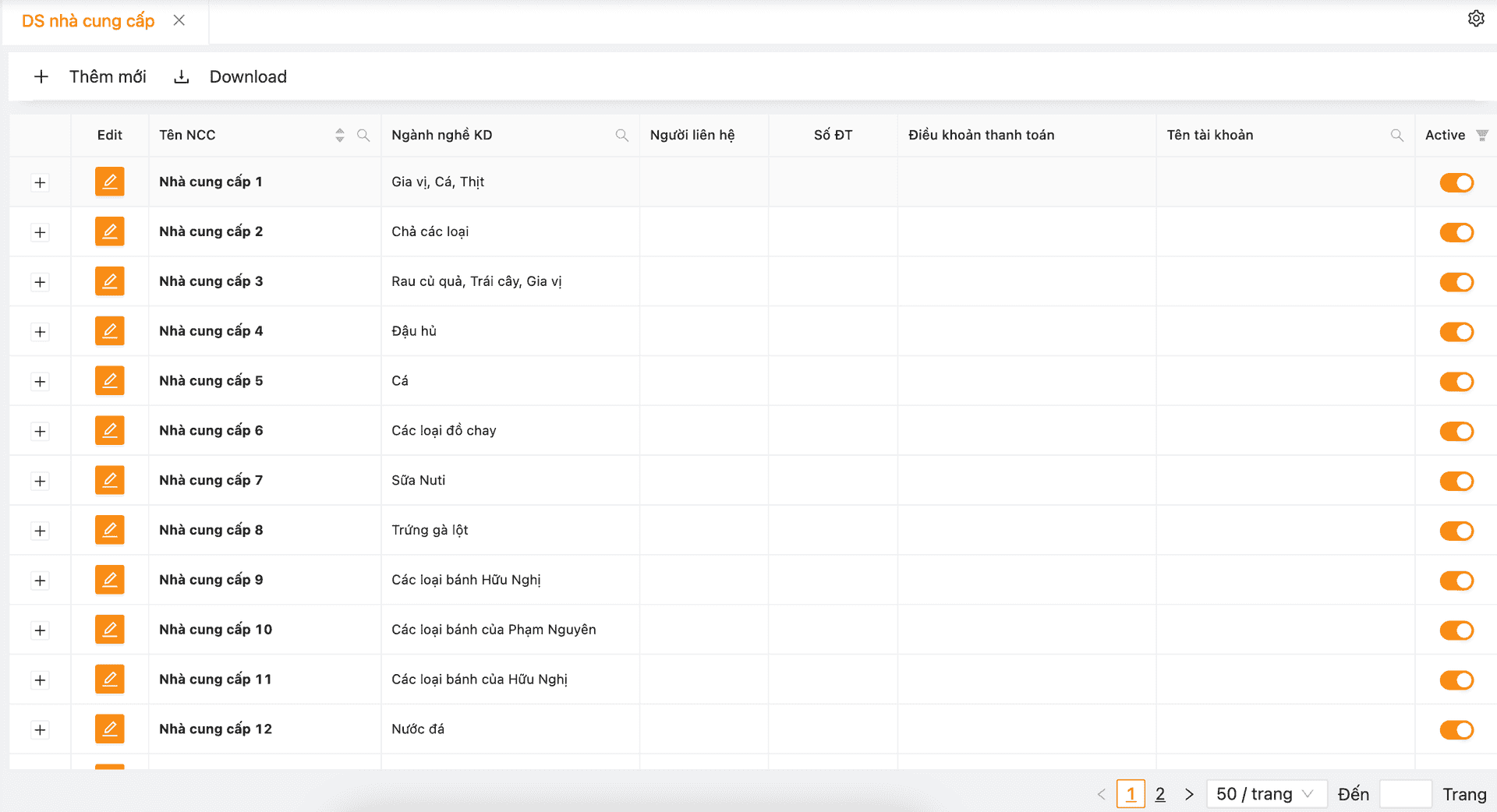Viewport: 1497px width, 812px height.
Task: Go to page 2 of the list
Action: point(1160,794)
